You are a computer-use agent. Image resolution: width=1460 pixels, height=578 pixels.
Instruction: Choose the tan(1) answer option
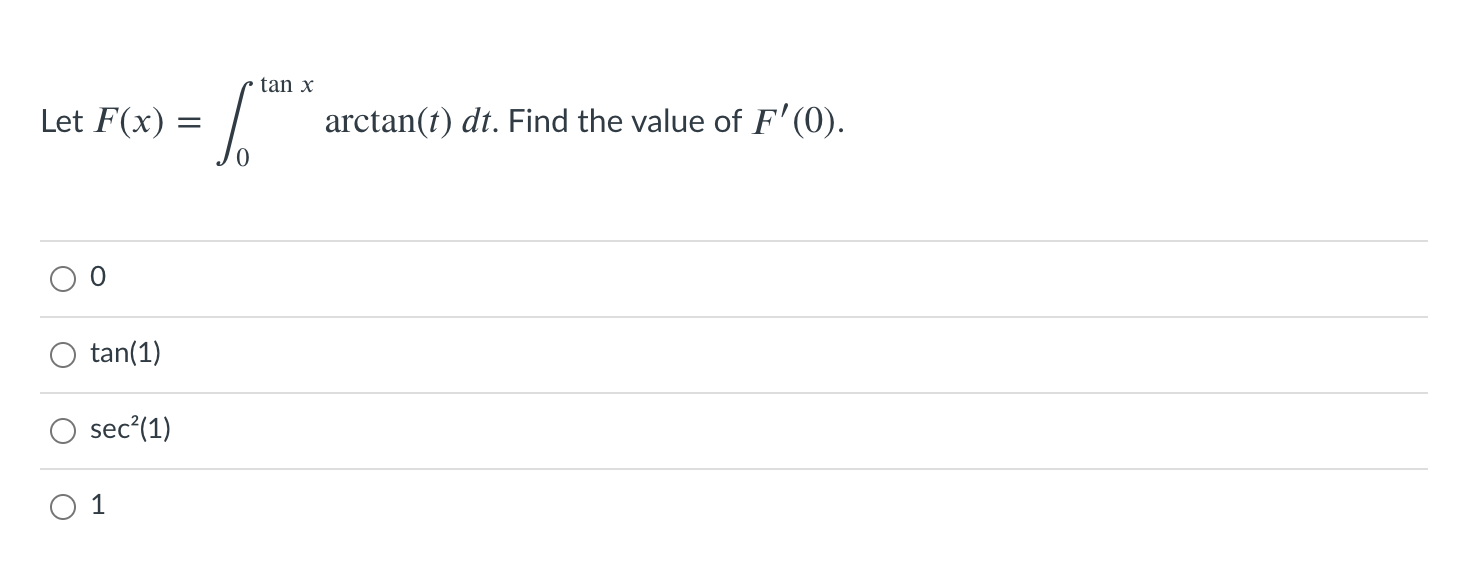(63, 355)
